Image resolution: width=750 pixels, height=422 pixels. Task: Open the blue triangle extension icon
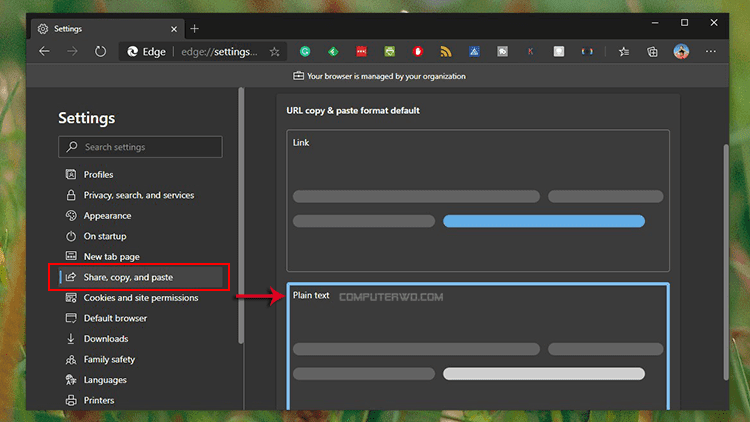(474, 51)
